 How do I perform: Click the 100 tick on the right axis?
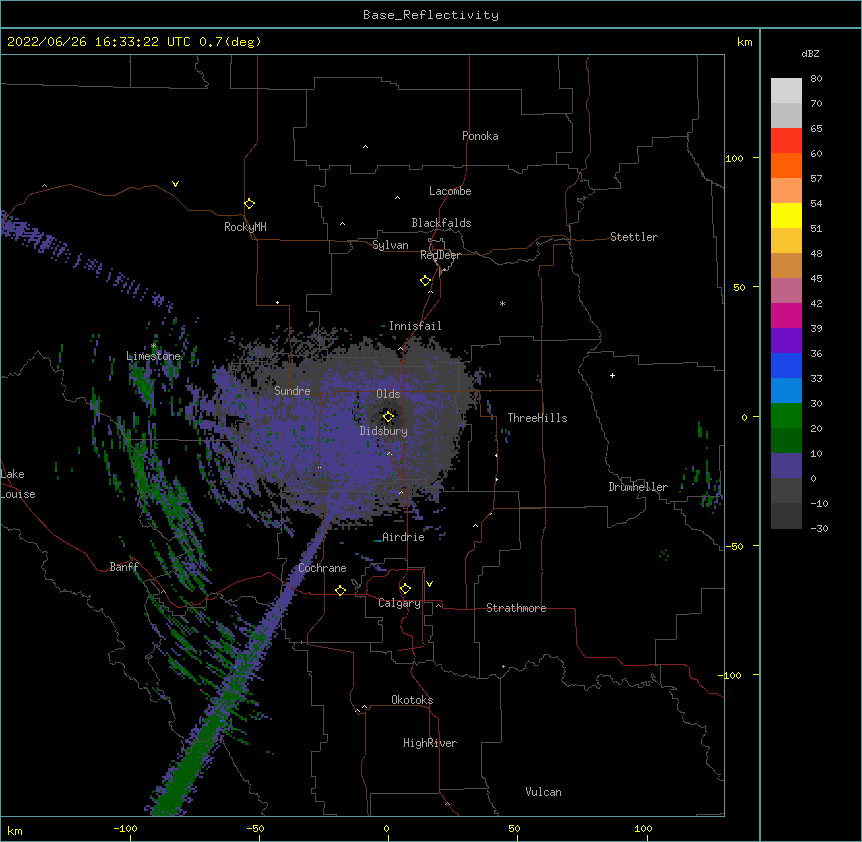point(734,158)
